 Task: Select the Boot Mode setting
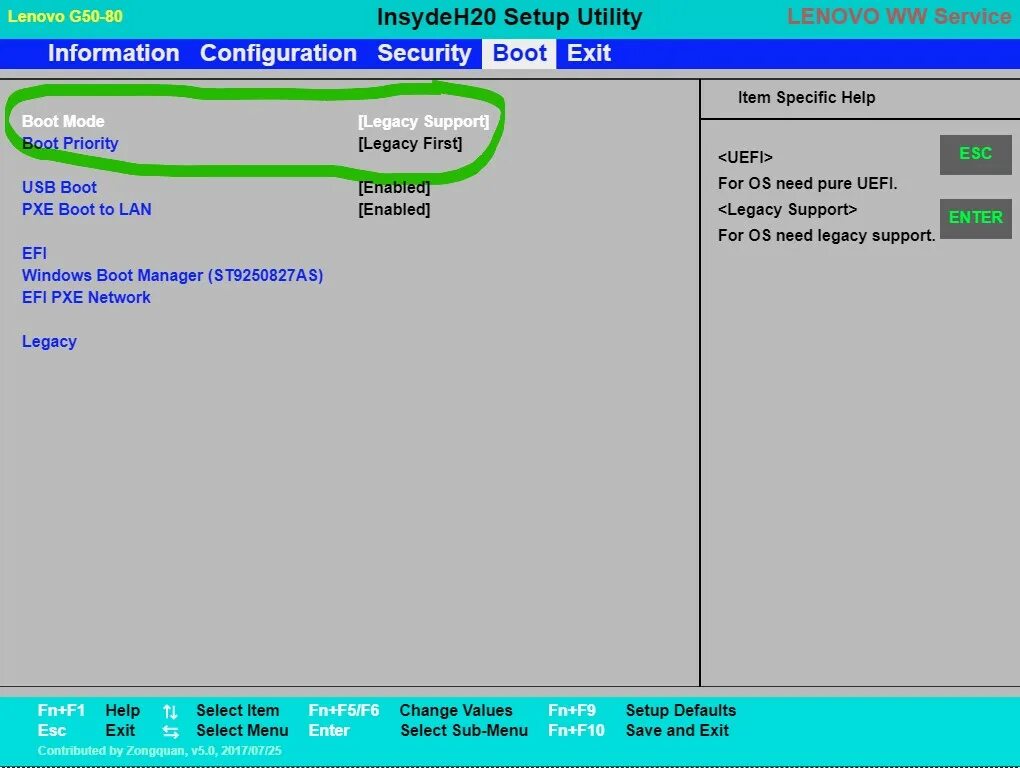tap(63, 122)
